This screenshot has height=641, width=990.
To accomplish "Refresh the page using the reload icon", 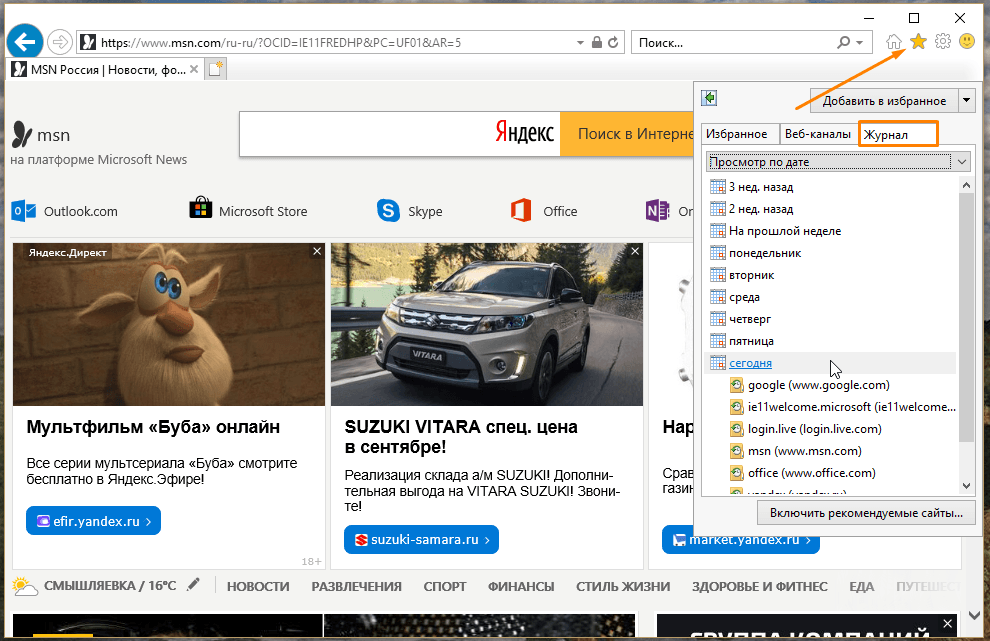I will point(613,42).
